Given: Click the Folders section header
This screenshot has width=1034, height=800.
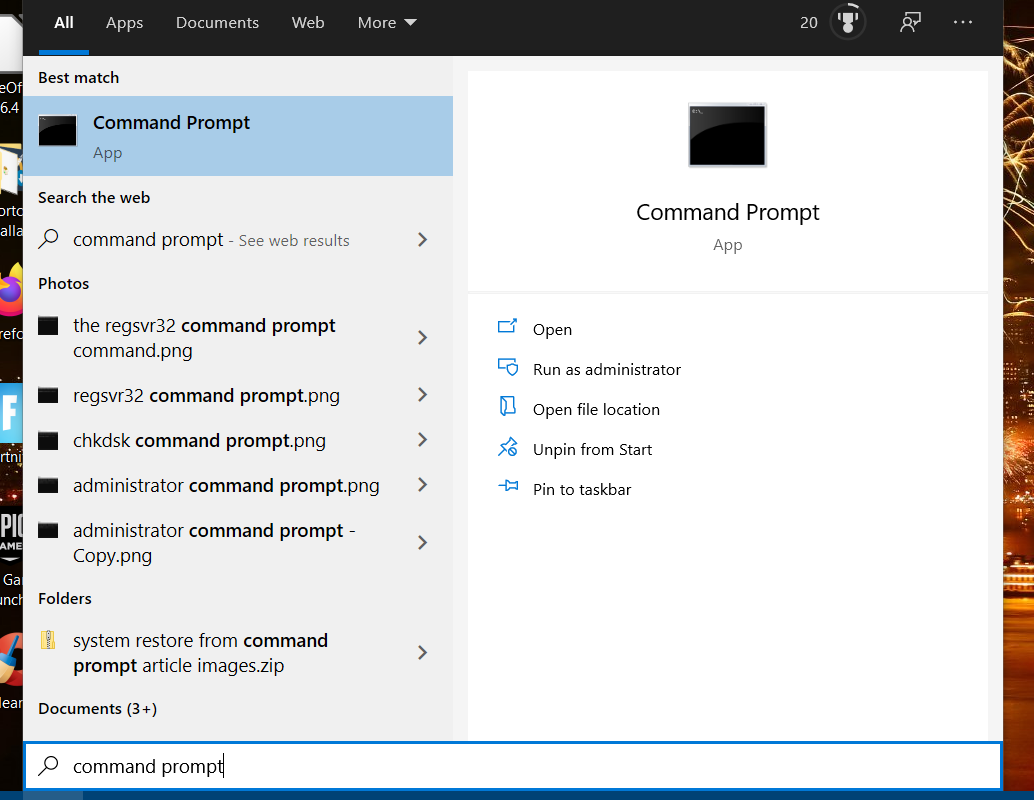Looking at the screenshot, I should pyautogui.click(x=65, y=599).
